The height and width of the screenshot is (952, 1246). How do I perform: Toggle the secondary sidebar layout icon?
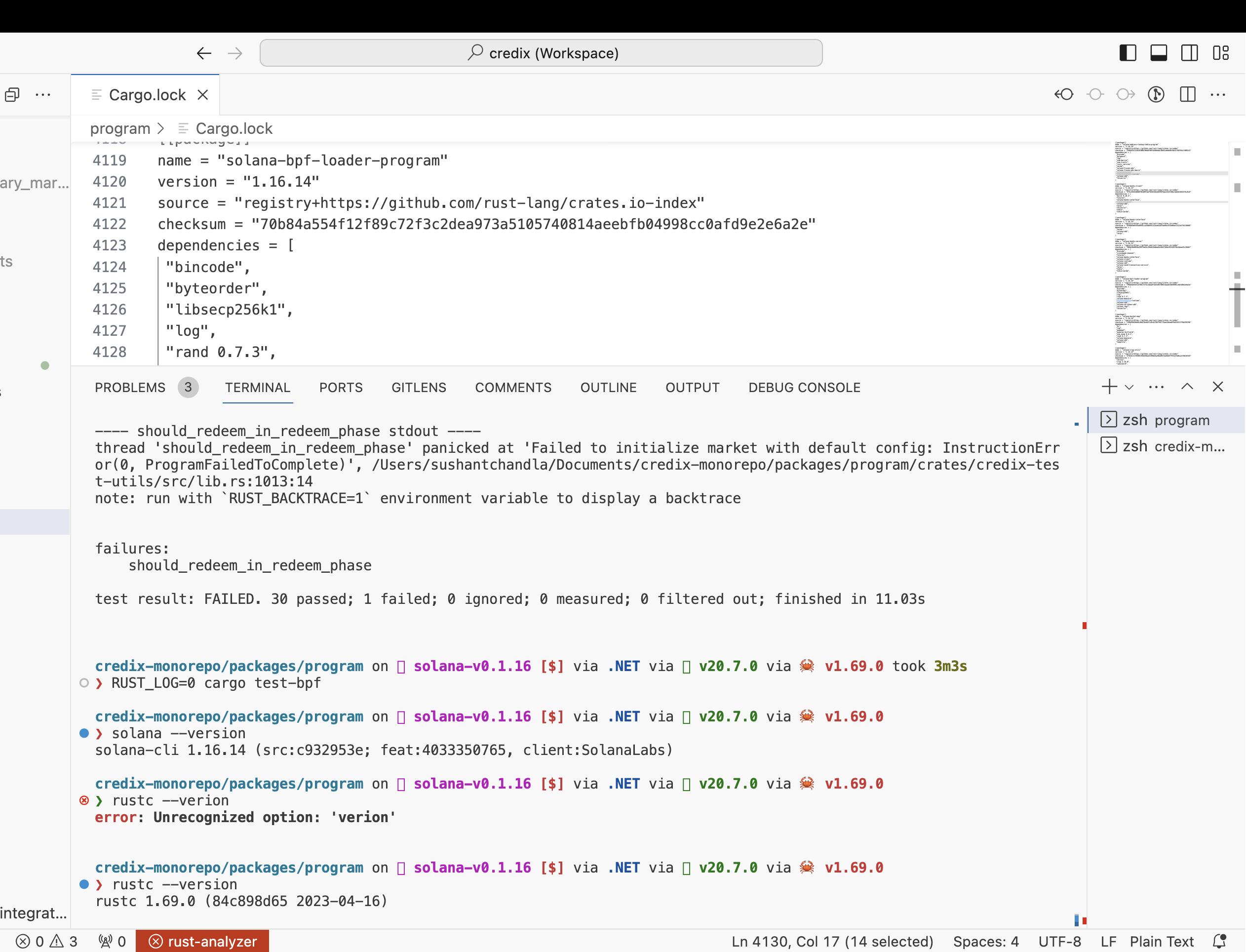click(1189, 53)
